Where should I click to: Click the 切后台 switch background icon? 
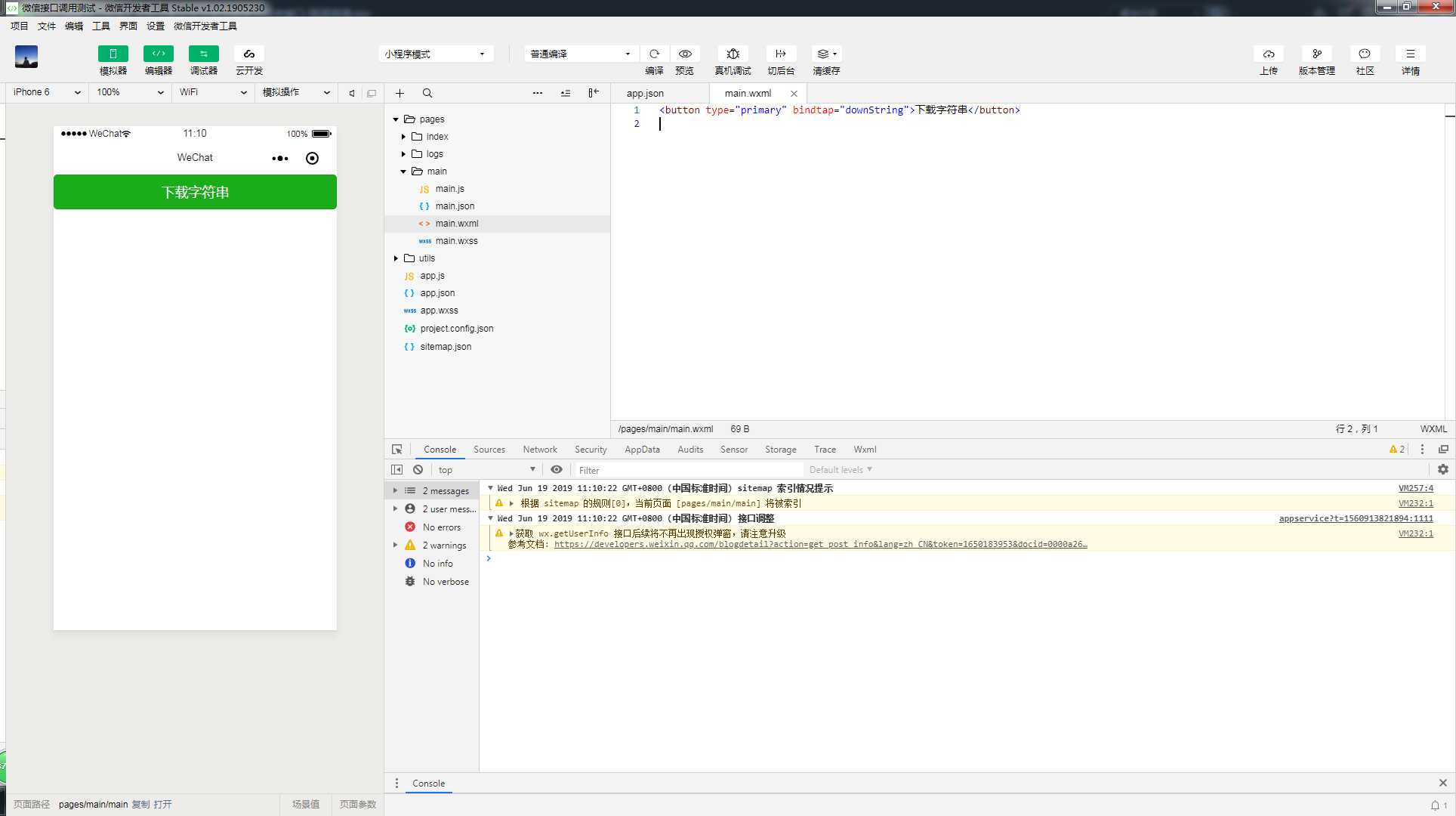pos(781,54)
